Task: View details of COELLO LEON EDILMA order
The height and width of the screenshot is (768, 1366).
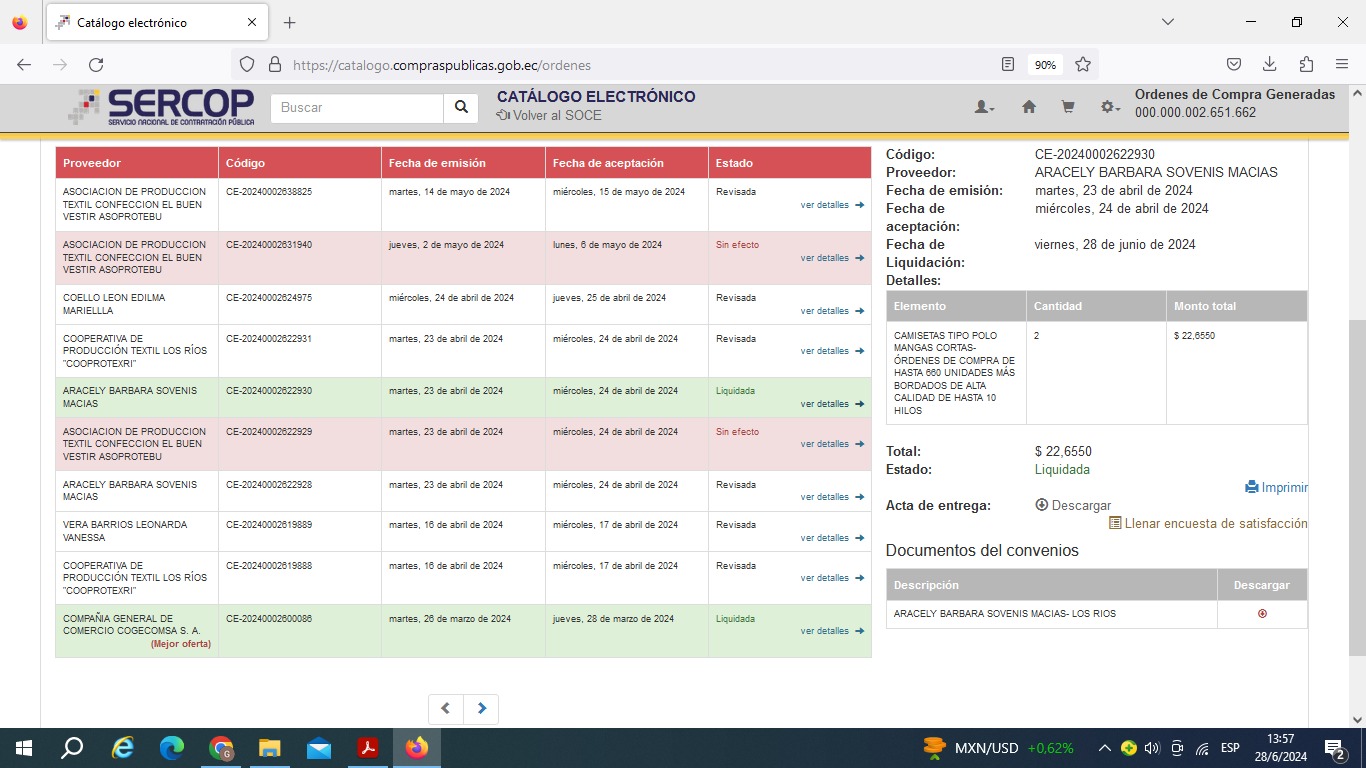Action: (x=831, y=311)
